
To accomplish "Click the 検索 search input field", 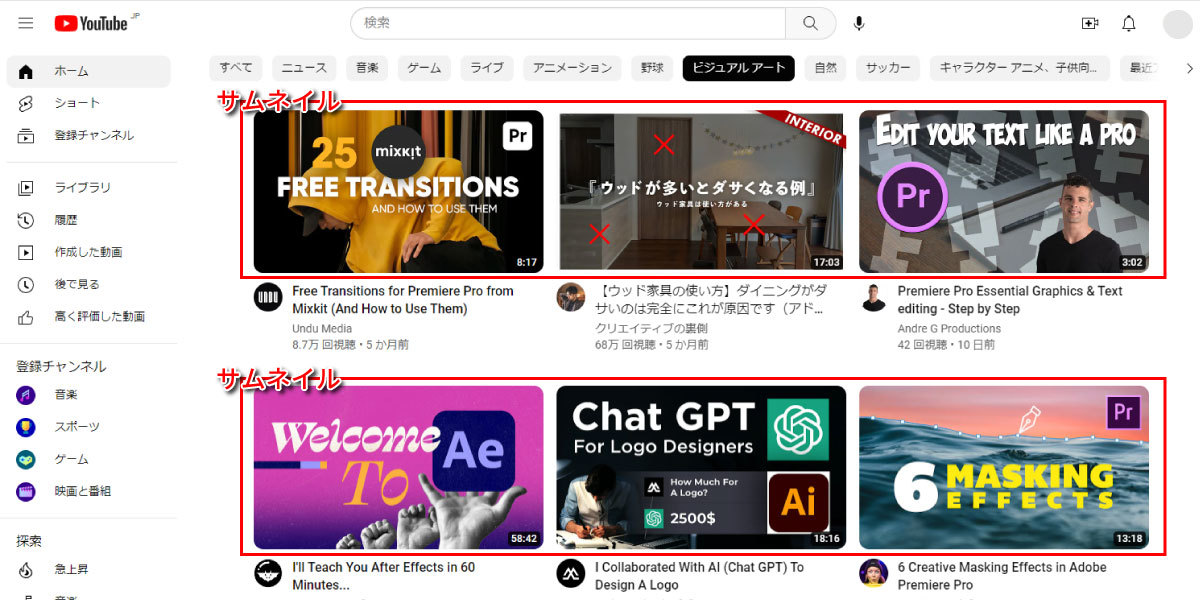I will (568, 23).
